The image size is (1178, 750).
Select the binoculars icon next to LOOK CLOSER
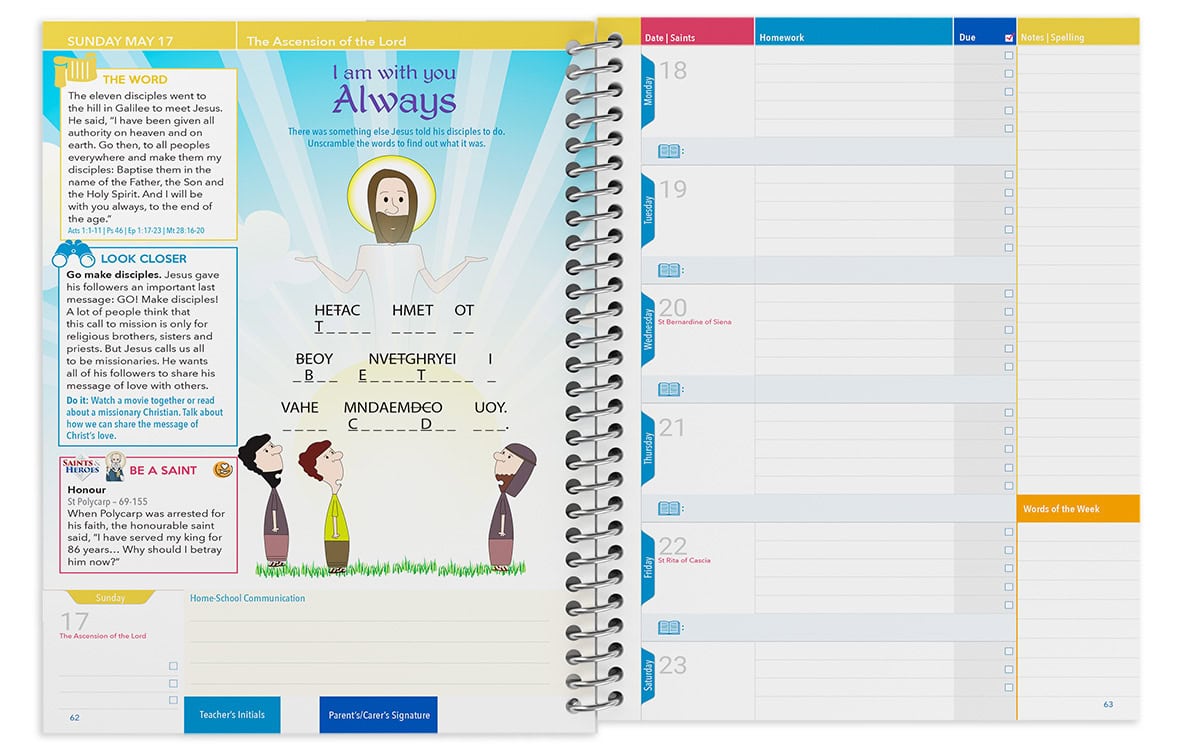(70, 255)
